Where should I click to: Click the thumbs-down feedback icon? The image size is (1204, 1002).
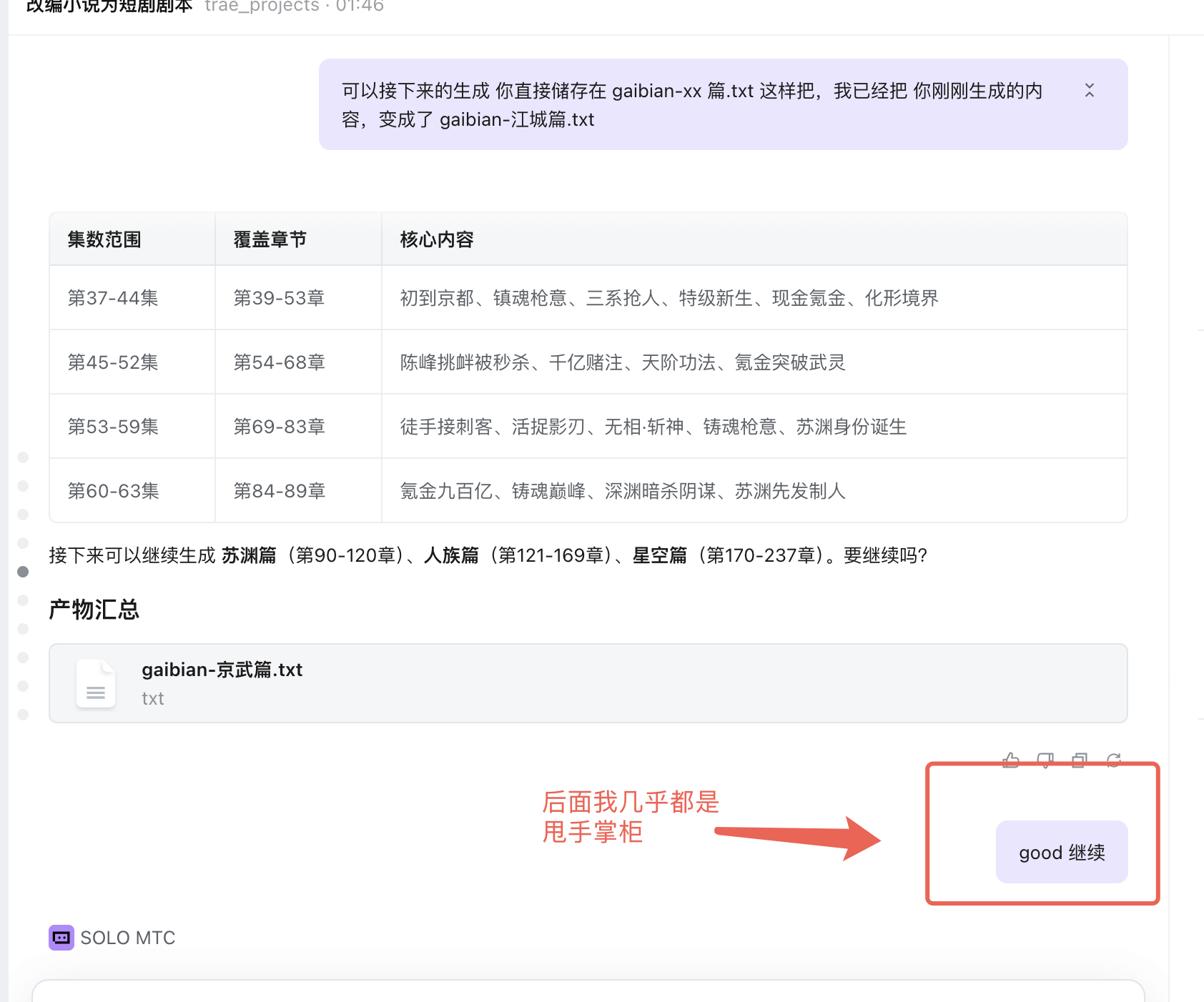(x=1045, y=760)
